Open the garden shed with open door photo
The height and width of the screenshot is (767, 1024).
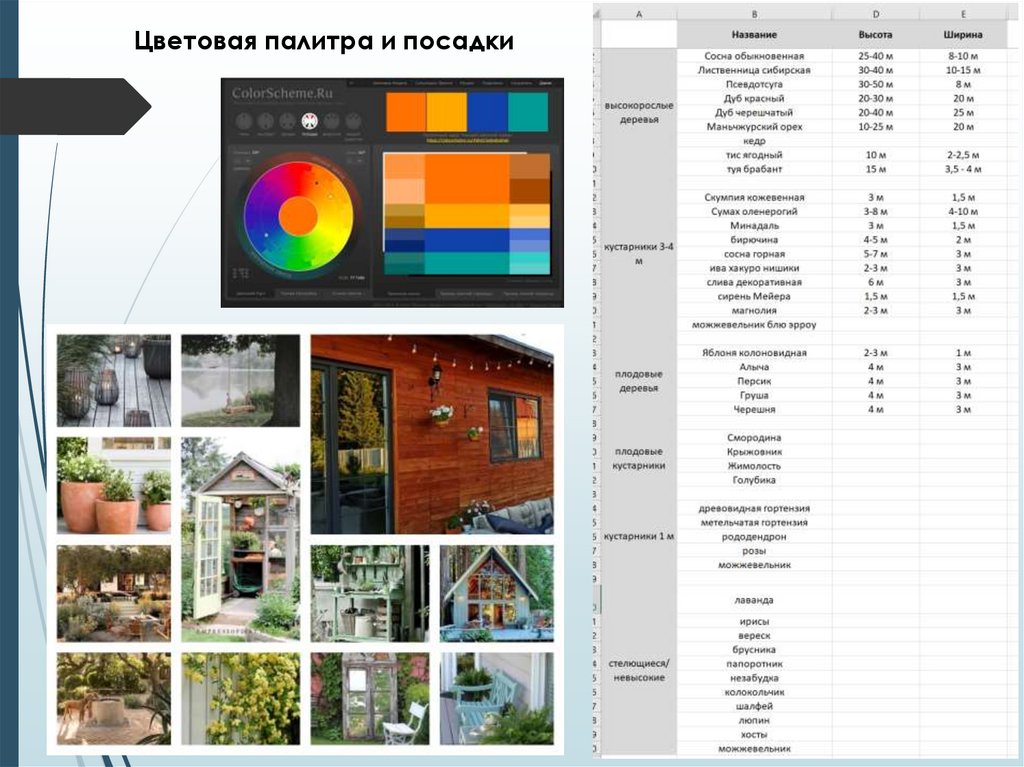[x=240, y=539]
